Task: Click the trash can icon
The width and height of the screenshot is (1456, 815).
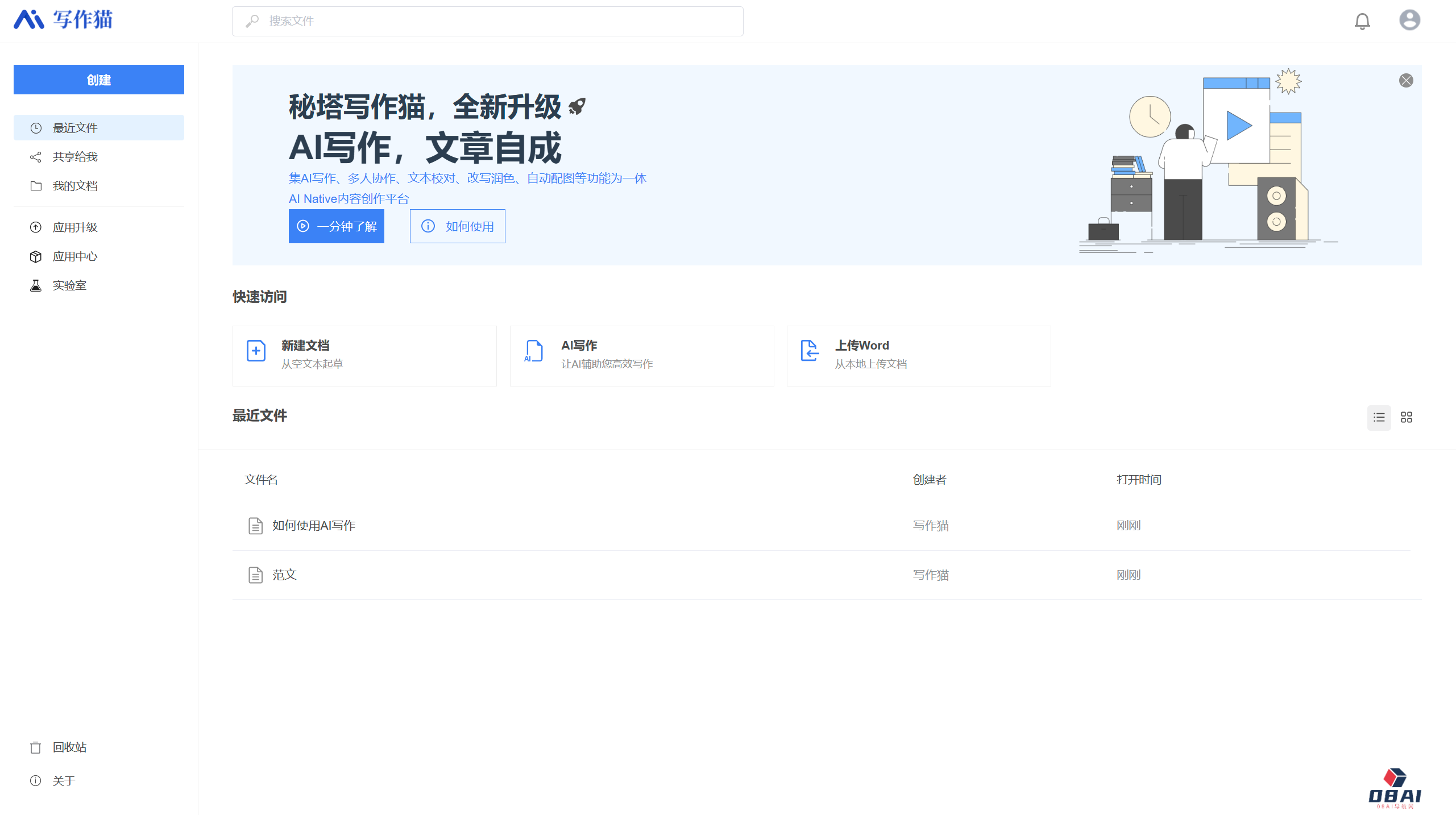Action: click(36, 747)
